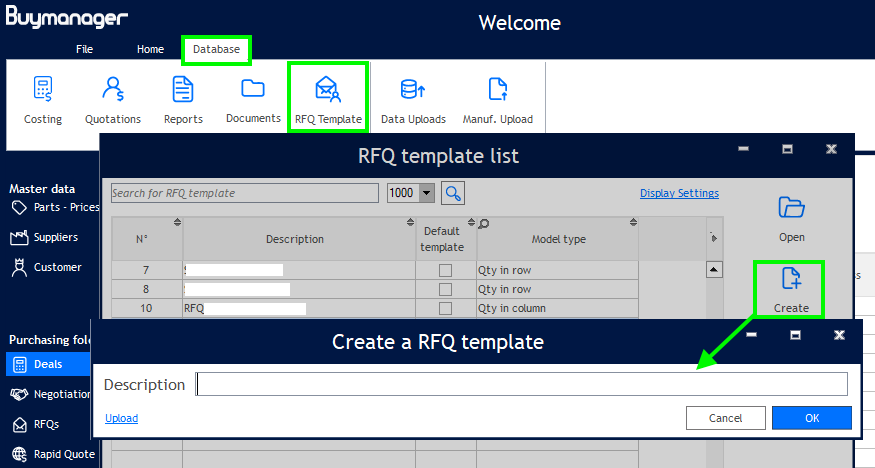Tick Default template checkbox for row 7
The width and height of the screenshot is (875, 468).
tap(445, 270)
